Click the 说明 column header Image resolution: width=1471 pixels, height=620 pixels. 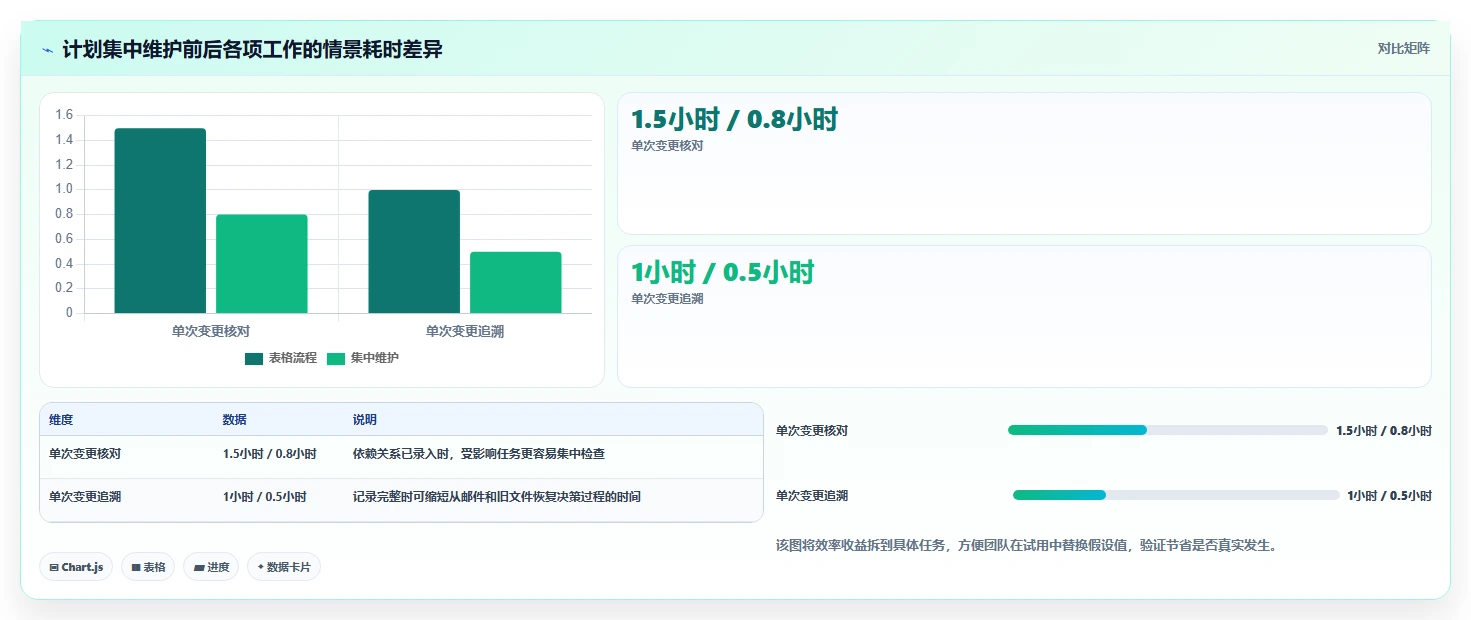[365, 420]
